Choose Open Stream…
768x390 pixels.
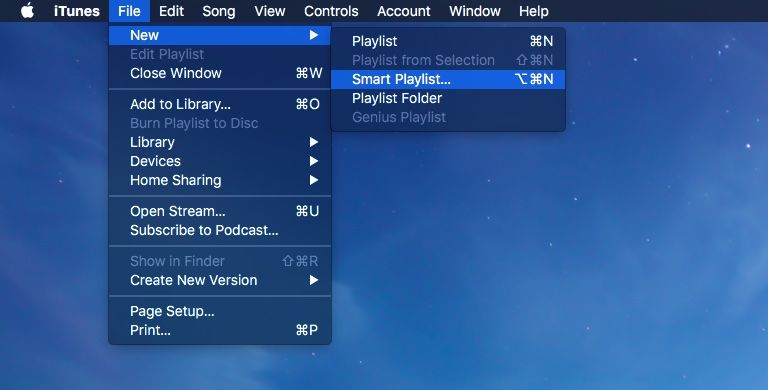[220, 212]
